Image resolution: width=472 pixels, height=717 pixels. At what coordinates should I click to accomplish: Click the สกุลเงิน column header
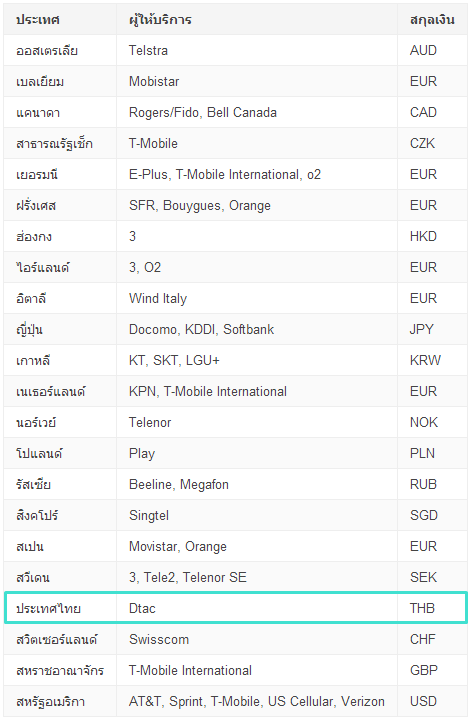tap(432, 19)
